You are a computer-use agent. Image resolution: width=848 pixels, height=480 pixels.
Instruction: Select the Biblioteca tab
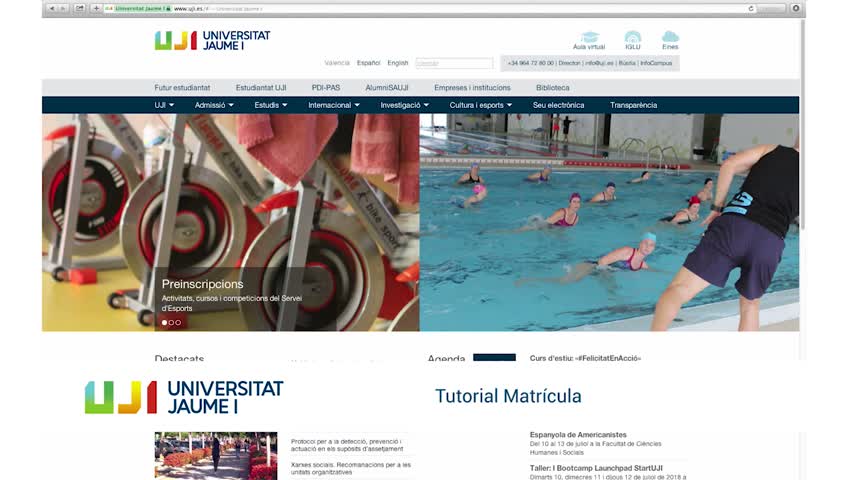(x=553, y=88)
